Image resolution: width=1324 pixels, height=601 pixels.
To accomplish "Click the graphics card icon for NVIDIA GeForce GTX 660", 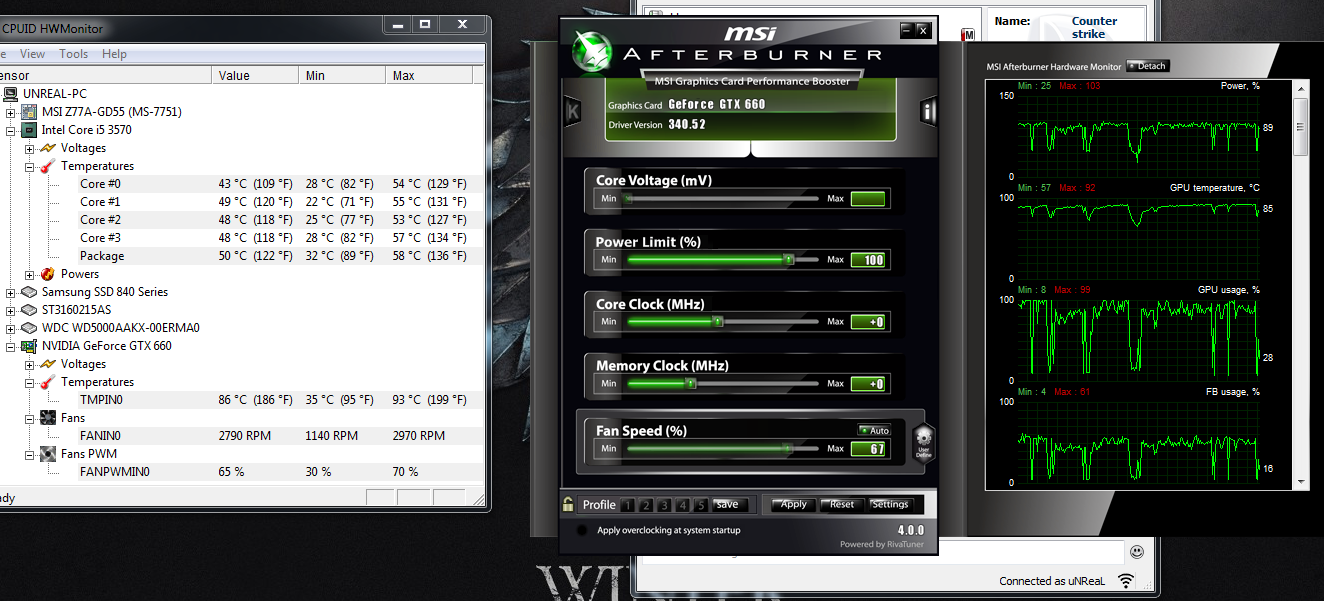I will 29,346.
